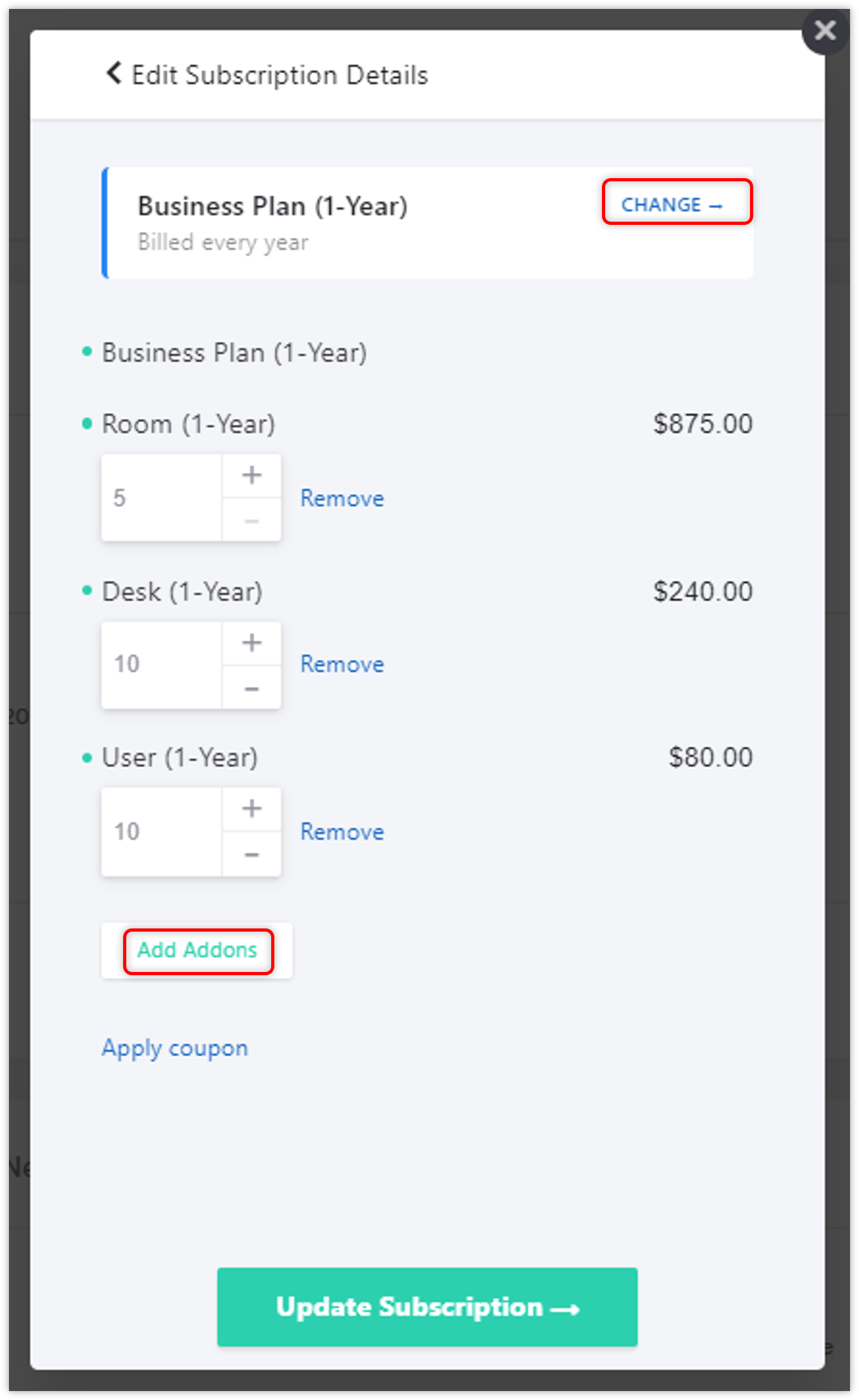The height and width of the screenshot is (1400, 859).
Task: Click Add Addons to attach a new addon
Action: (x=197, y=950)
